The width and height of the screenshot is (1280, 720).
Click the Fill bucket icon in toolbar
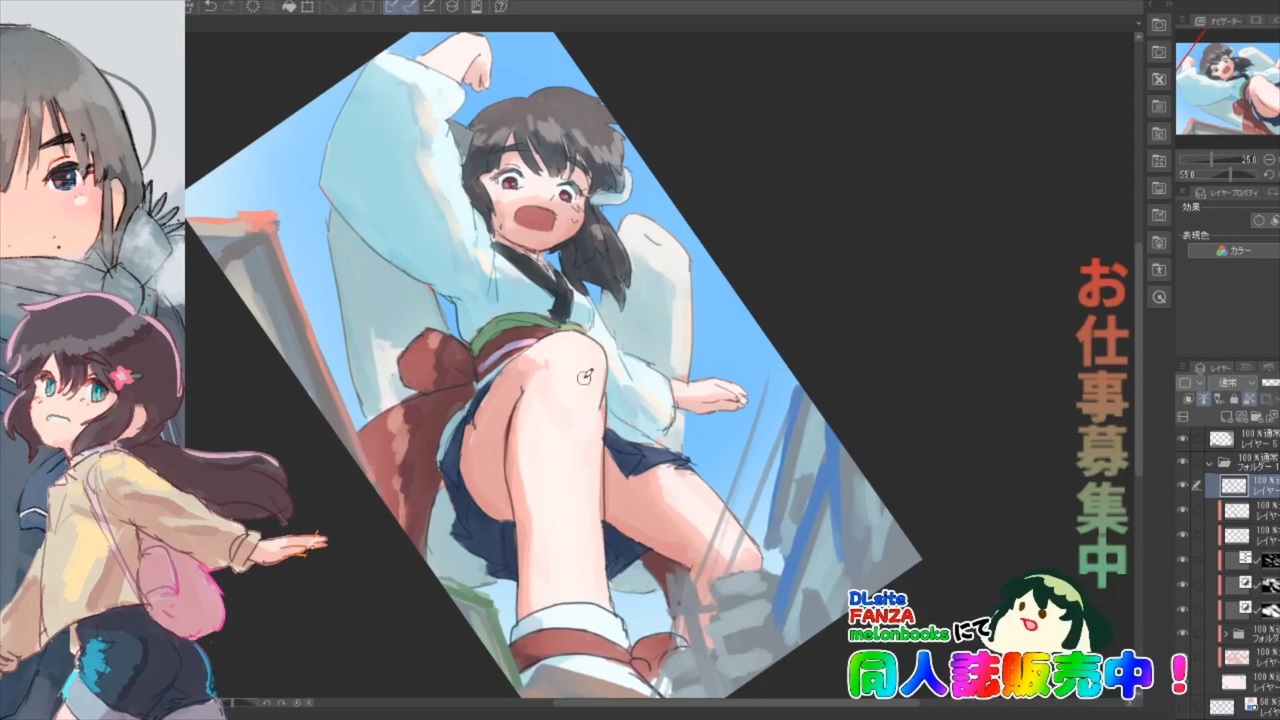[x=289, y=6]
